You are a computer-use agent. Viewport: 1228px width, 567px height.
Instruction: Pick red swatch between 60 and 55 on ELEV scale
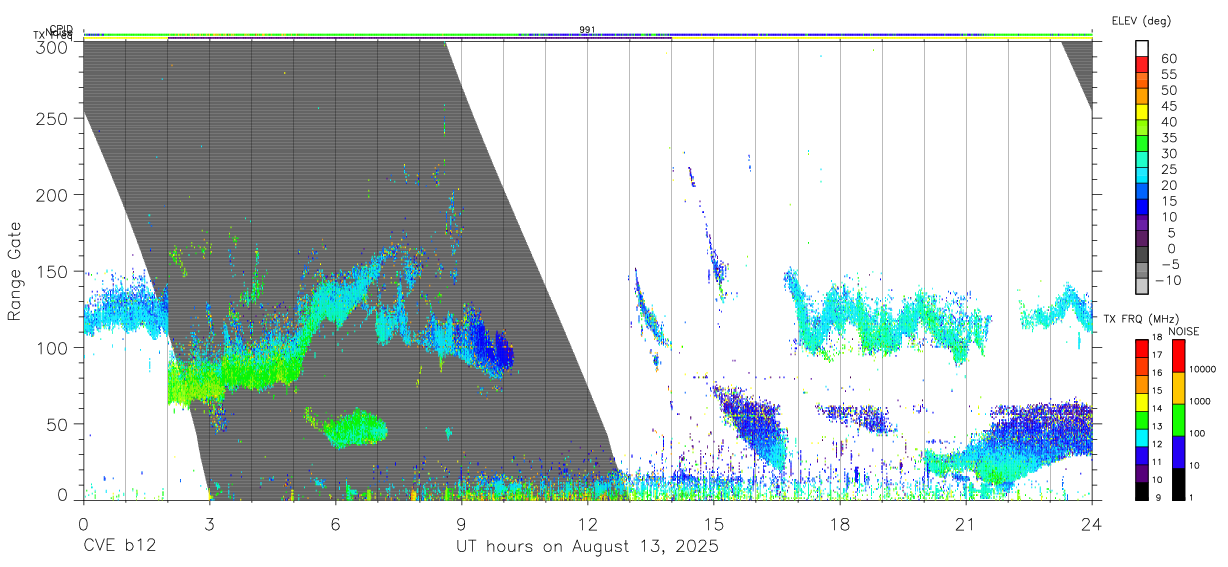click(1143, 65)
